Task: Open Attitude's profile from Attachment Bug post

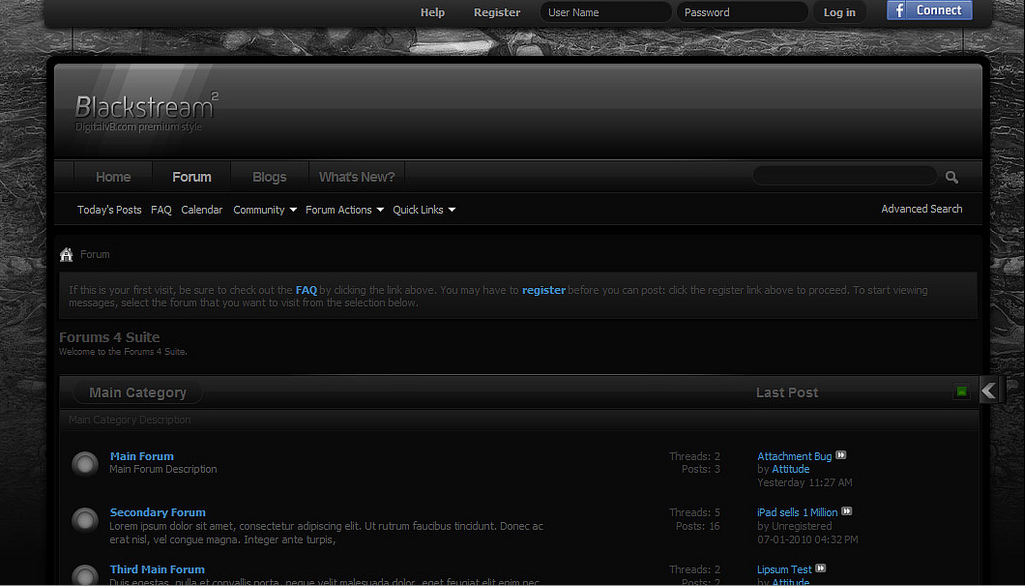Action: [x=788, y=468]
